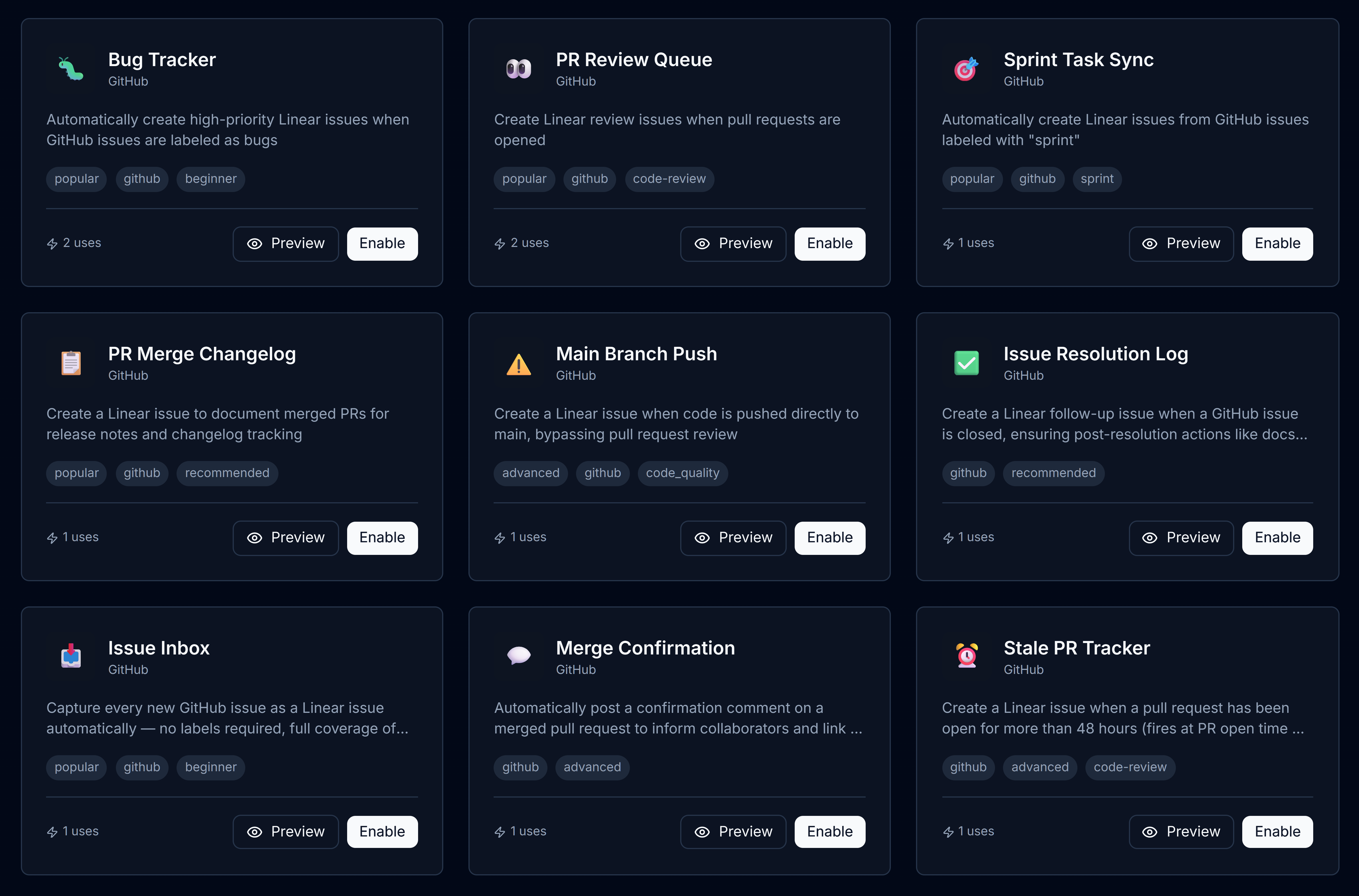Viewport: 1359px width, 896px height.
Task: Enable the Stale PR Tracker template
Action: tap(1277, 831)
